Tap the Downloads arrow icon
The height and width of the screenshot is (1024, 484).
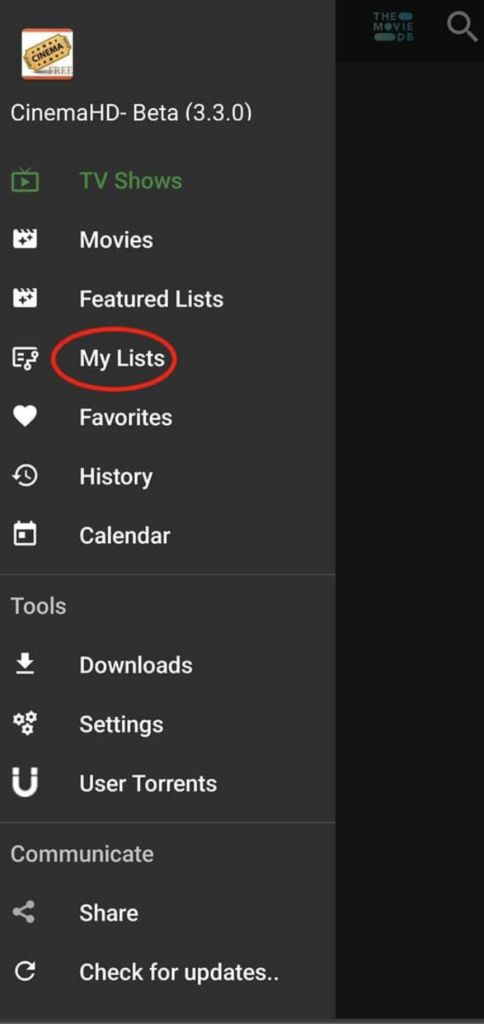[x=25, y=664]
